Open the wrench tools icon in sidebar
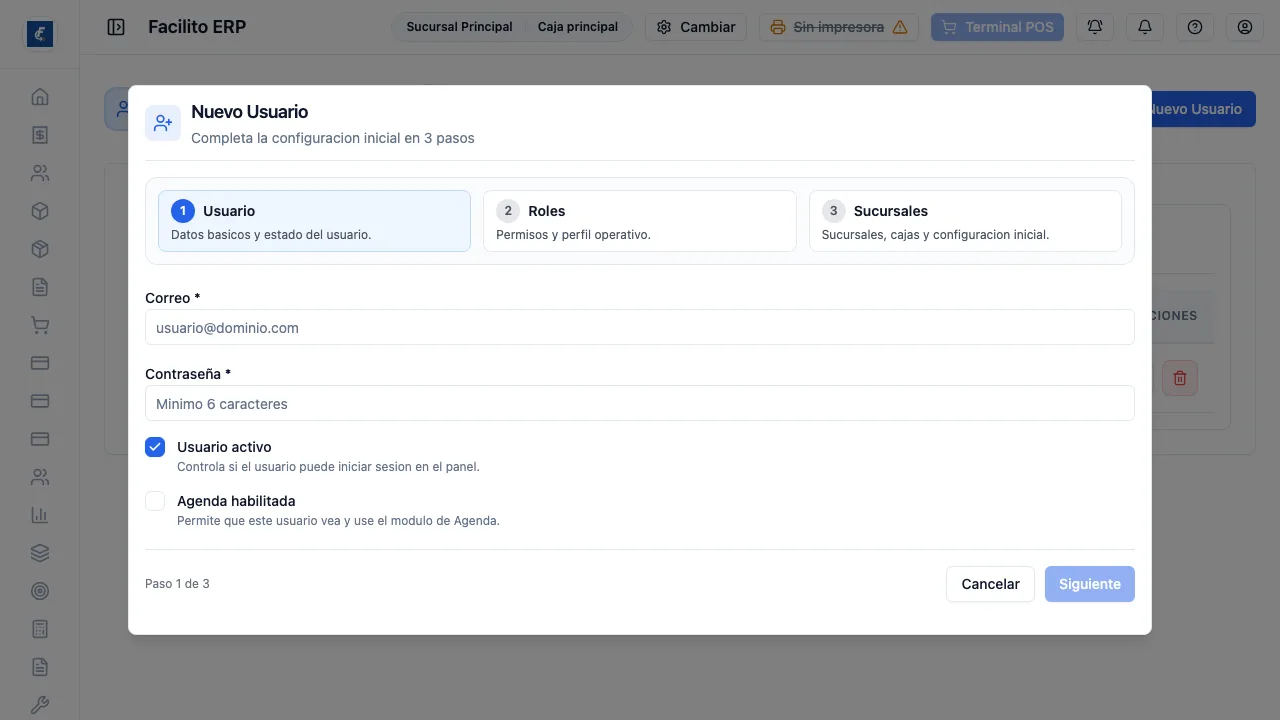This screenshot has width=1280, height=720. (40, 705)
